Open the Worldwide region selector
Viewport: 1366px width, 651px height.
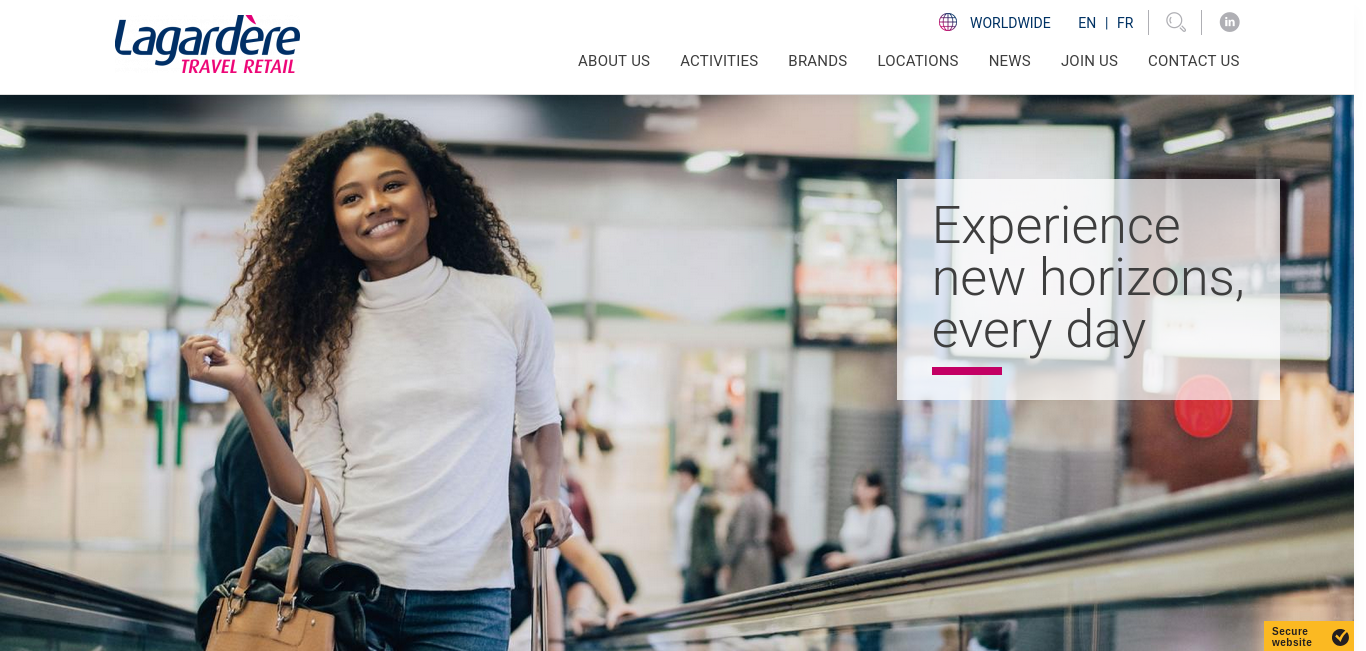(x=1010, y=23)
